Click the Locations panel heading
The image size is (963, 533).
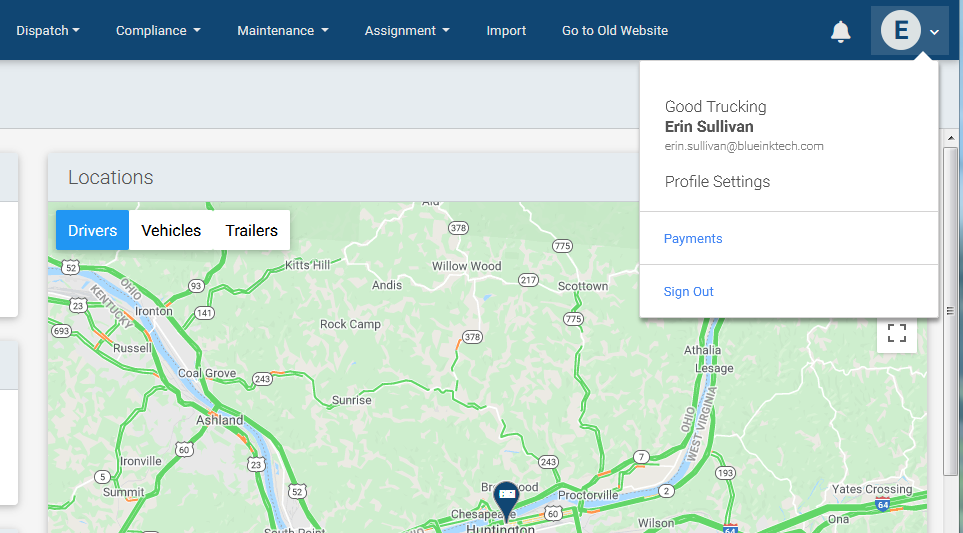(x=111, y=177)
